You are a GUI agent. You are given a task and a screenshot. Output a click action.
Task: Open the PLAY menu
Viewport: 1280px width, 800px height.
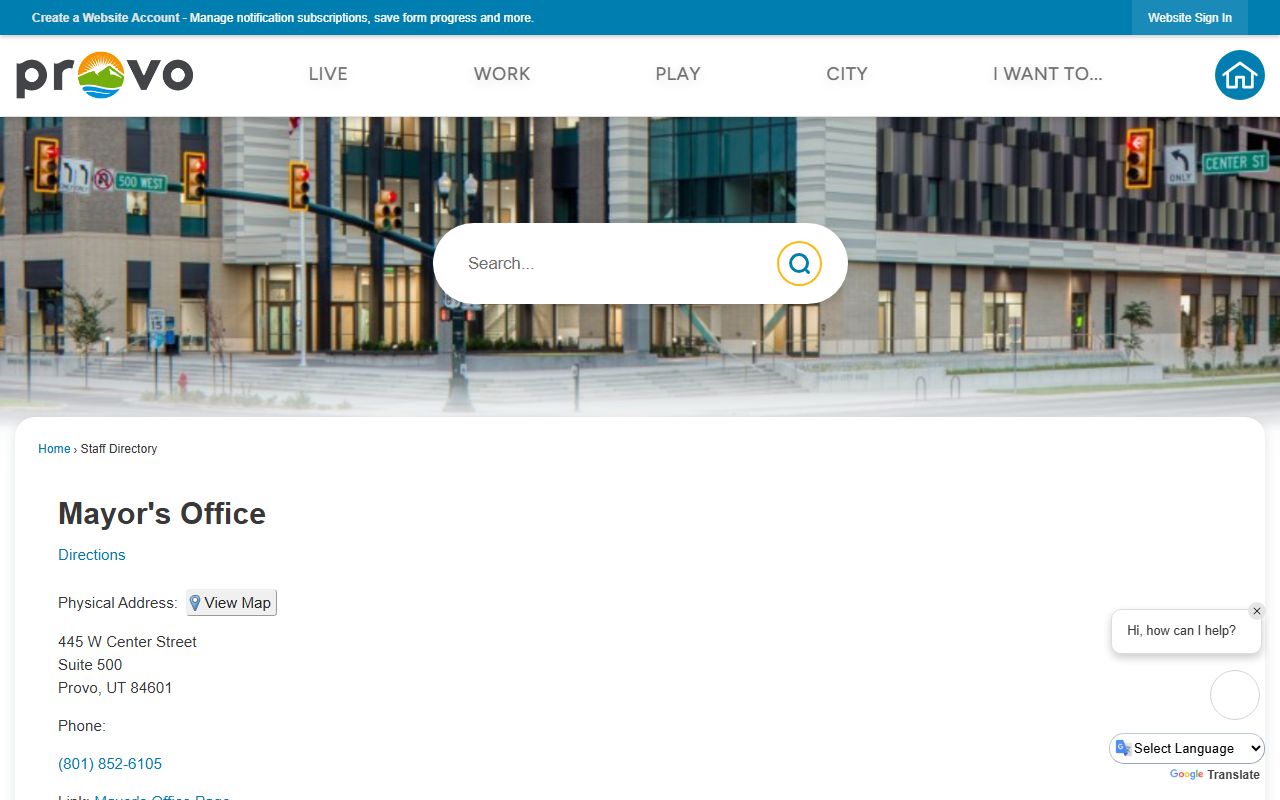[x=678, y=74]
